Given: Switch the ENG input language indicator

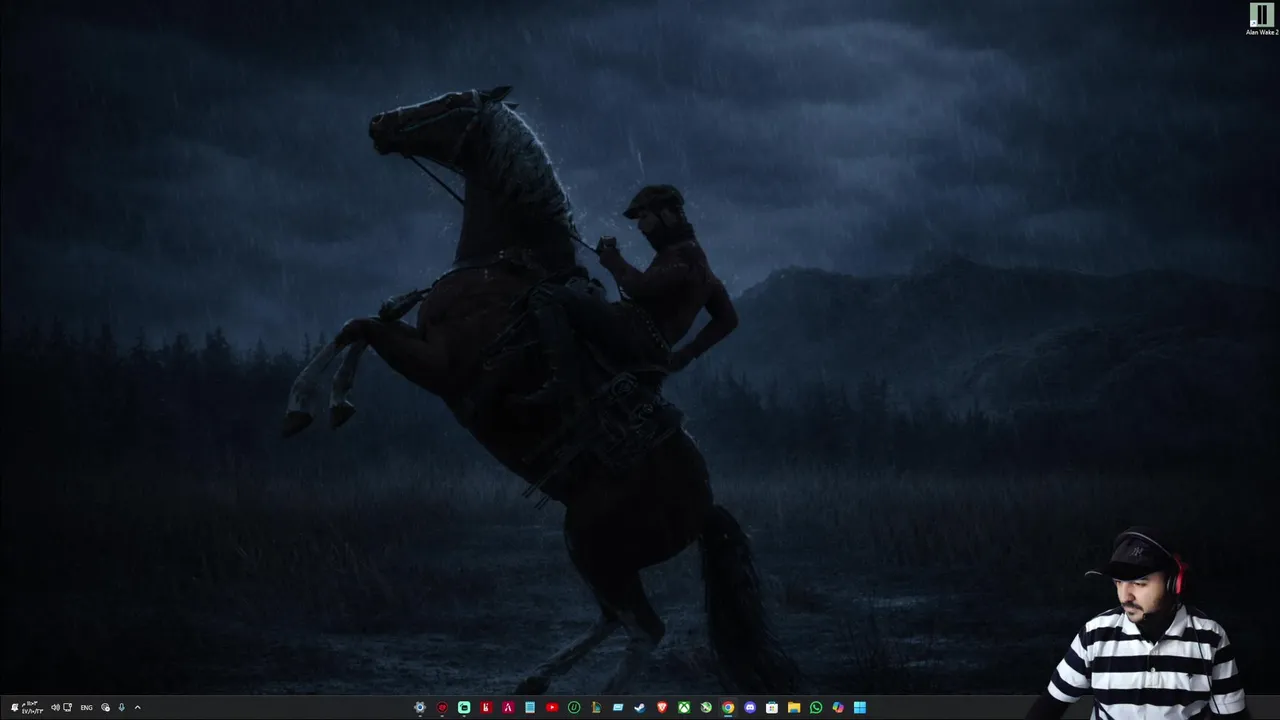Looking at the screenshot, I should click(86, 707).
